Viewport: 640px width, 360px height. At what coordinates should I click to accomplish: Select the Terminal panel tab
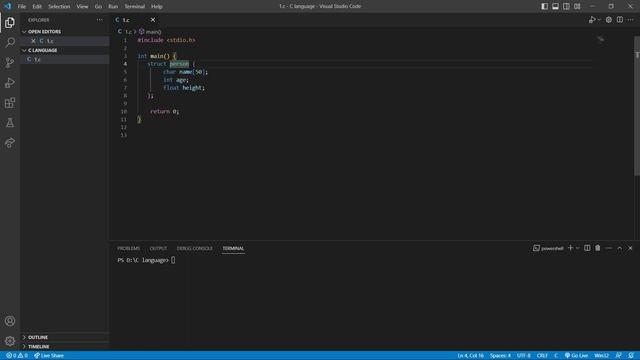233,248
